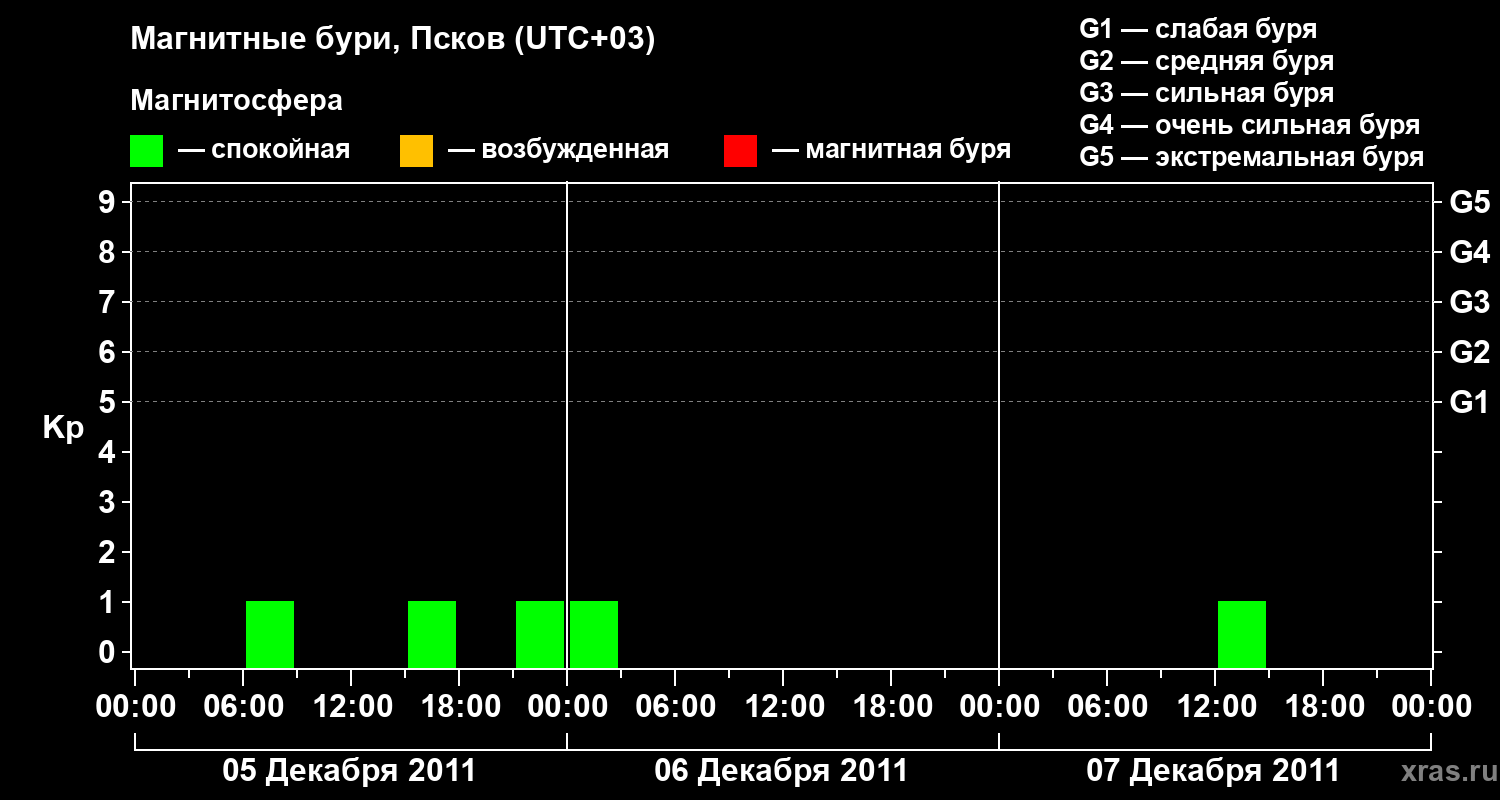Click the '— возбужденная' legend label

tap(558, 150)
